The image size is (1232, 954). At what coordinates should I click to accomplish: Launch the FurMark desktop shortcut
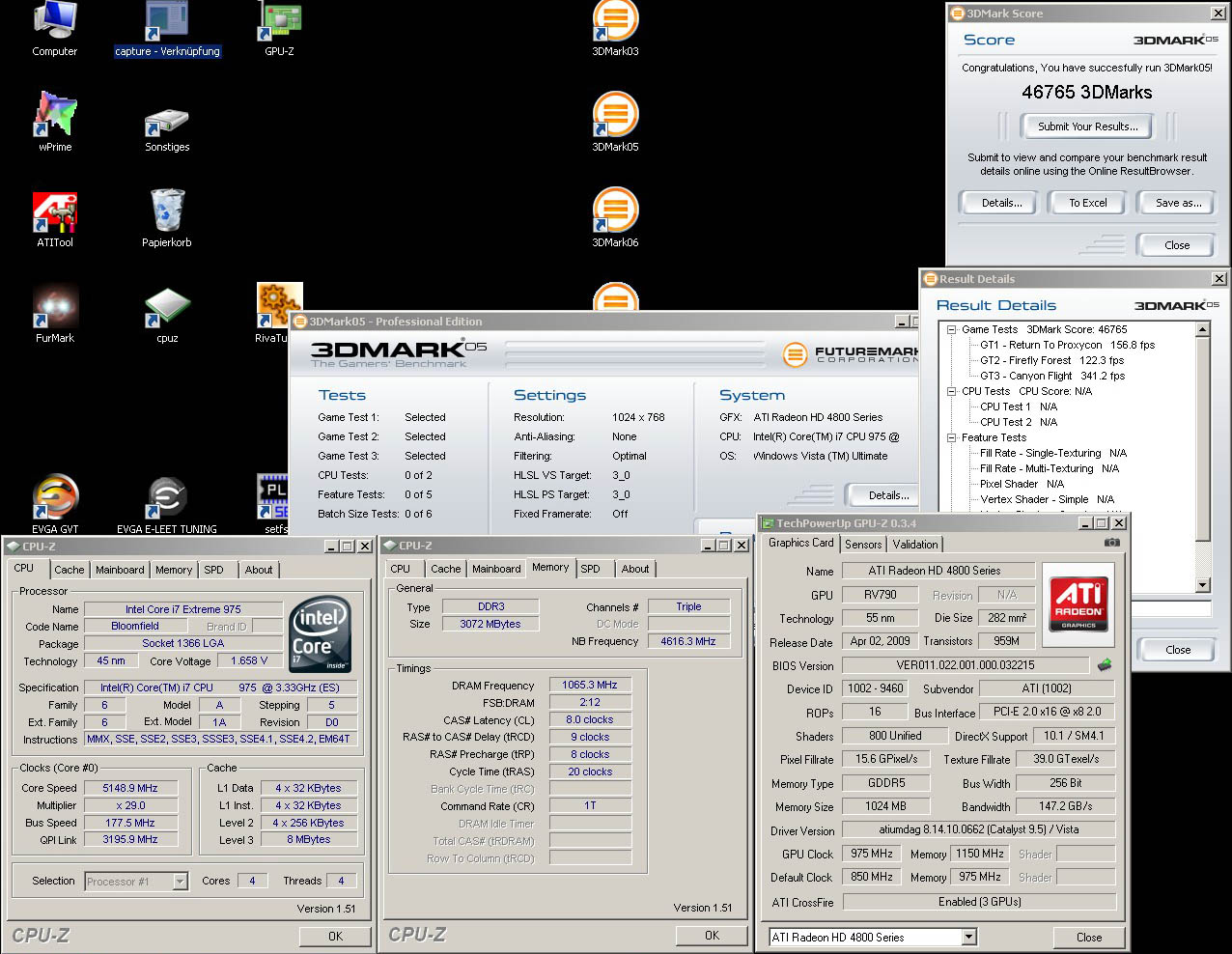point(55,314)
